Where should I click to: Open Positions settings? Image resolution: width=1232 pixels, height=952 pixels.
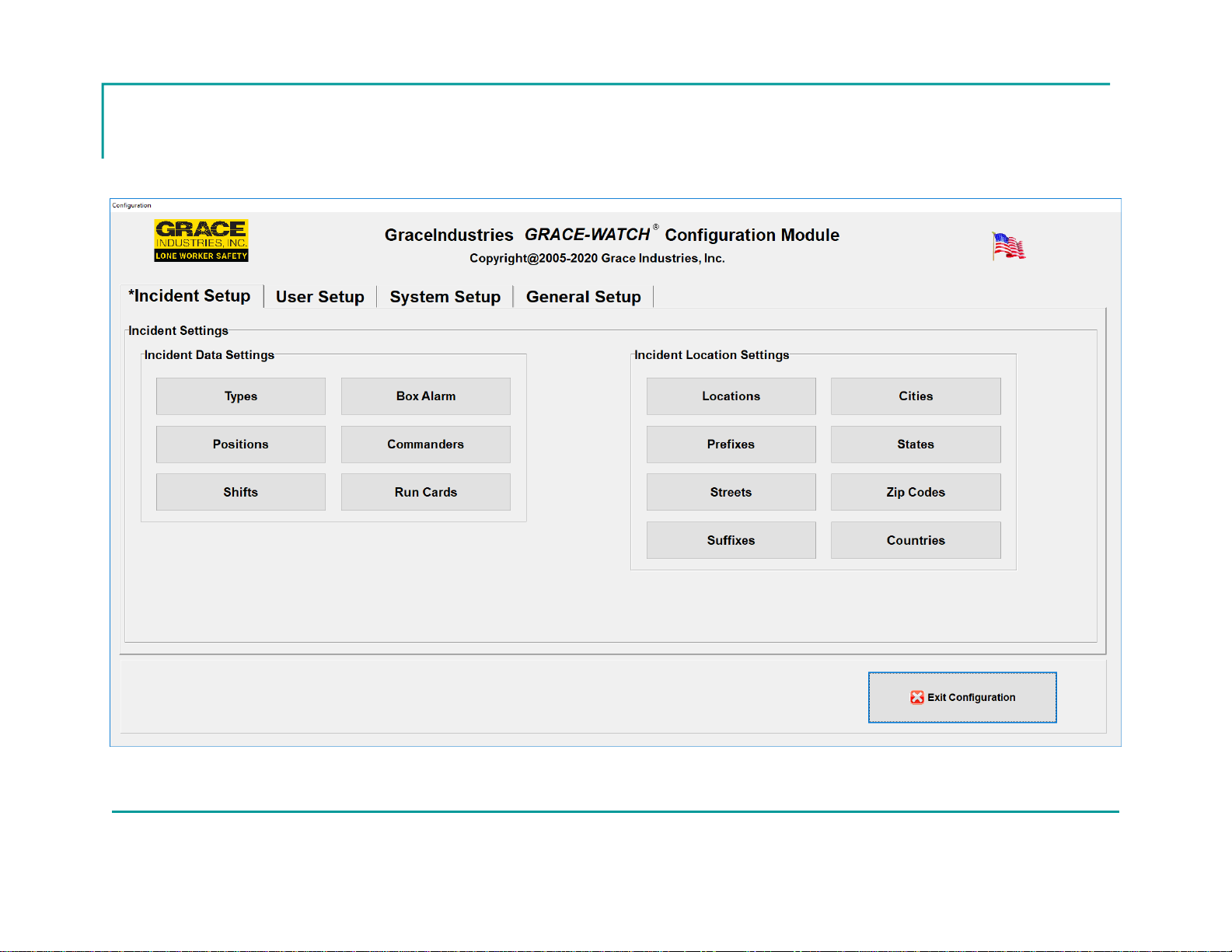pyautogui.click(x=241, y=445)
